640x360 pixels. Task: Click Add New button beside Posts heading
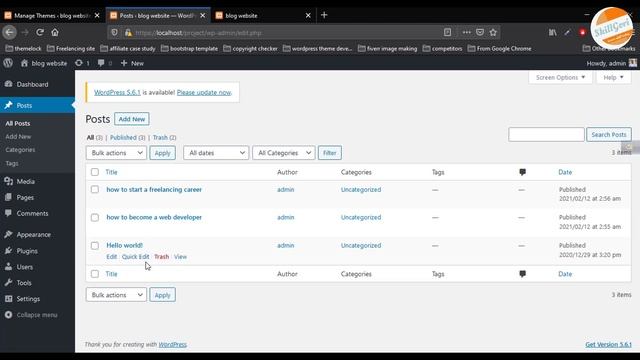132,119
